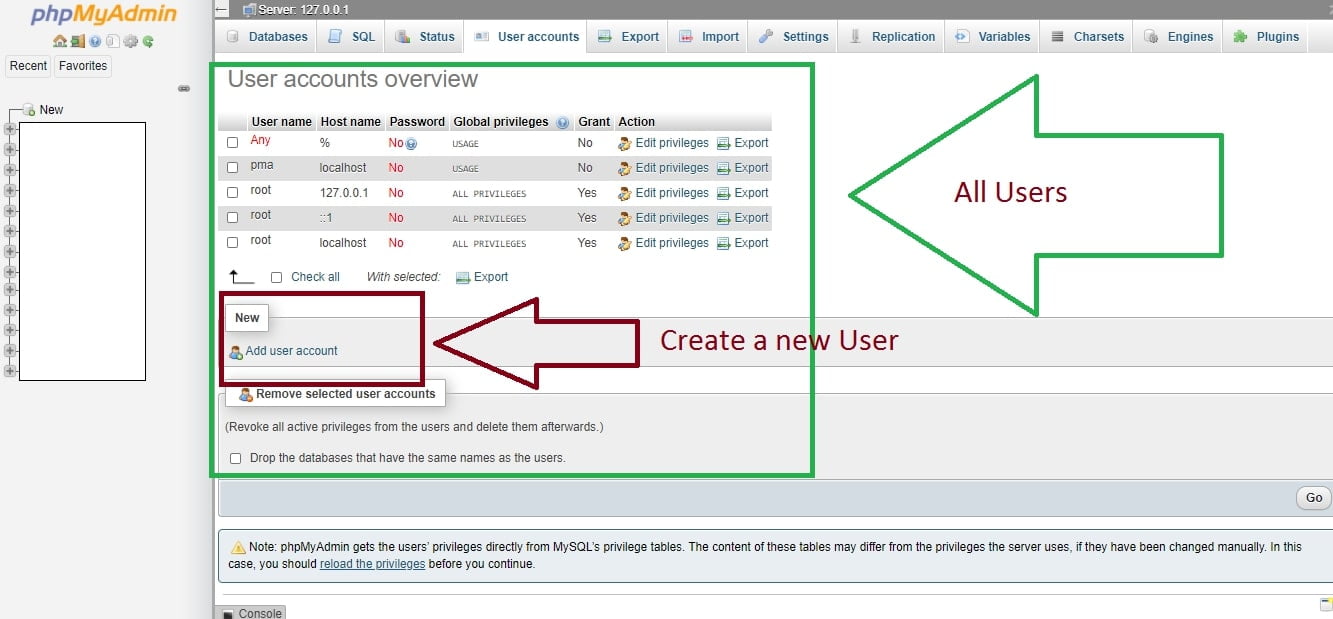This screenshot has width=1333, height=619.
Task: Switch to the Replication tab
Action: pyautogui.click(x=892, y=37)
